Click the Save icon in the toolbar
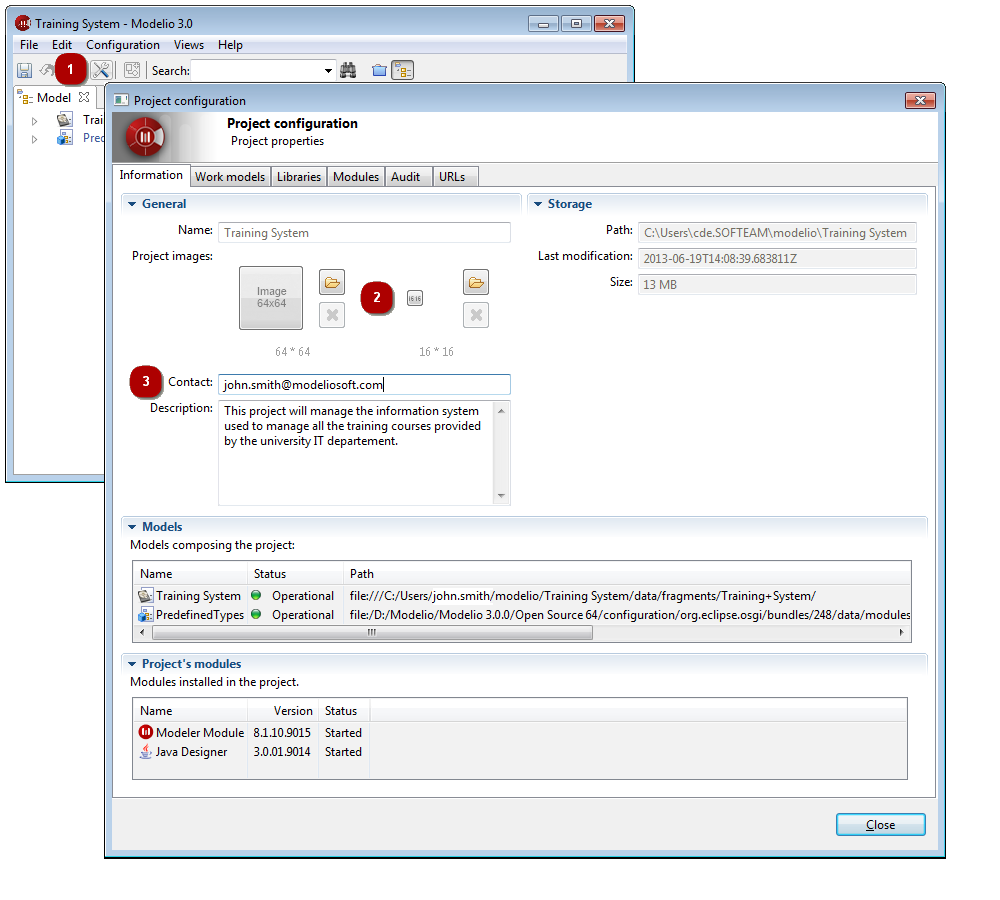Screen dimensions: 1000x900 tap(24, 70)
